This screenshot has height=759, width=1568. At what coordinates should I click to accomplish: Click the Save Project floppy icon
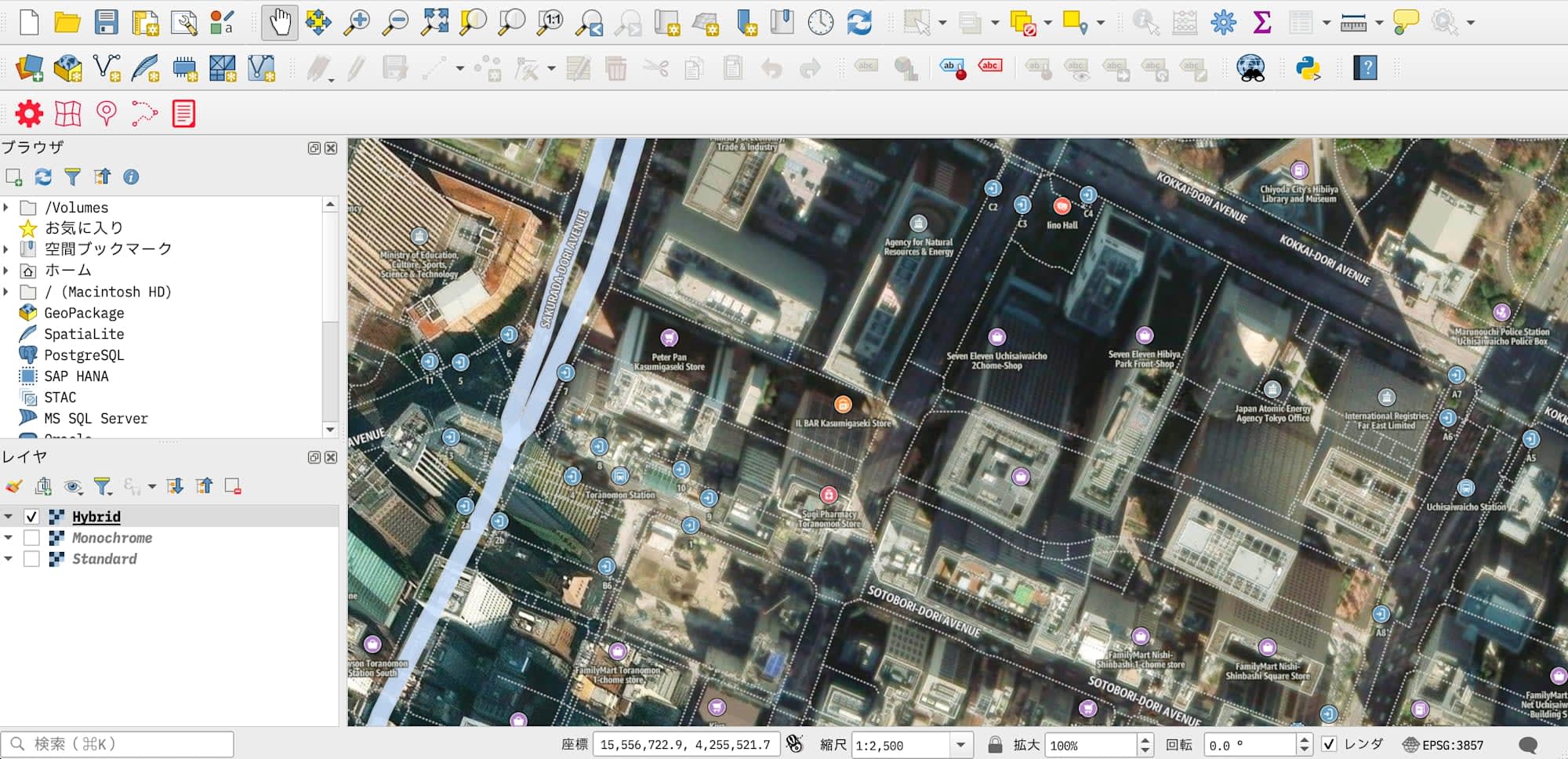click(106, 23)
